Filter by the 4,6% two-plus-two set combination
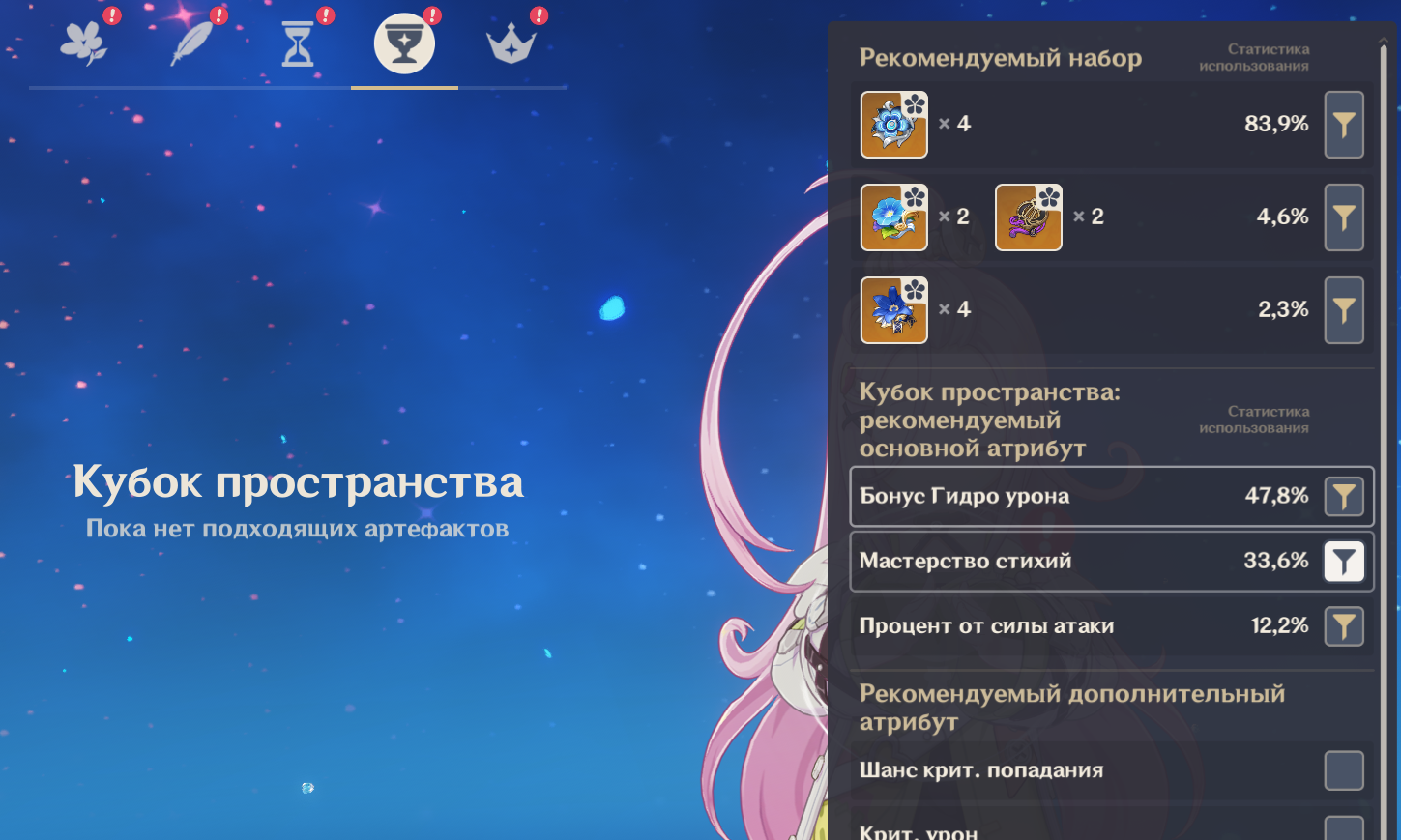The width and height of the screenshot is (1401, 840). tap(1344, 217)
